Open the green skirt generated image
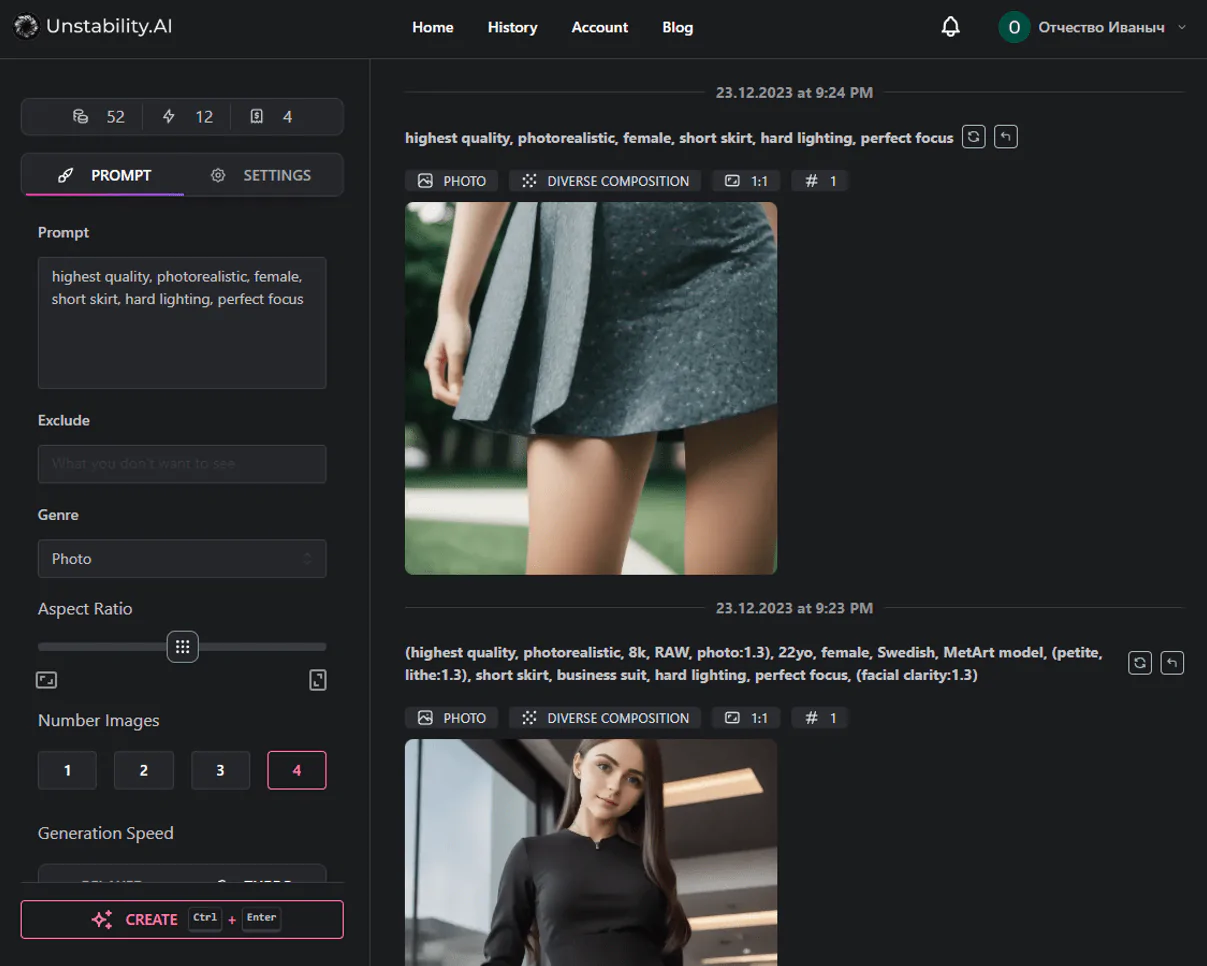1207x966 pixels. [x=591, y=388]
